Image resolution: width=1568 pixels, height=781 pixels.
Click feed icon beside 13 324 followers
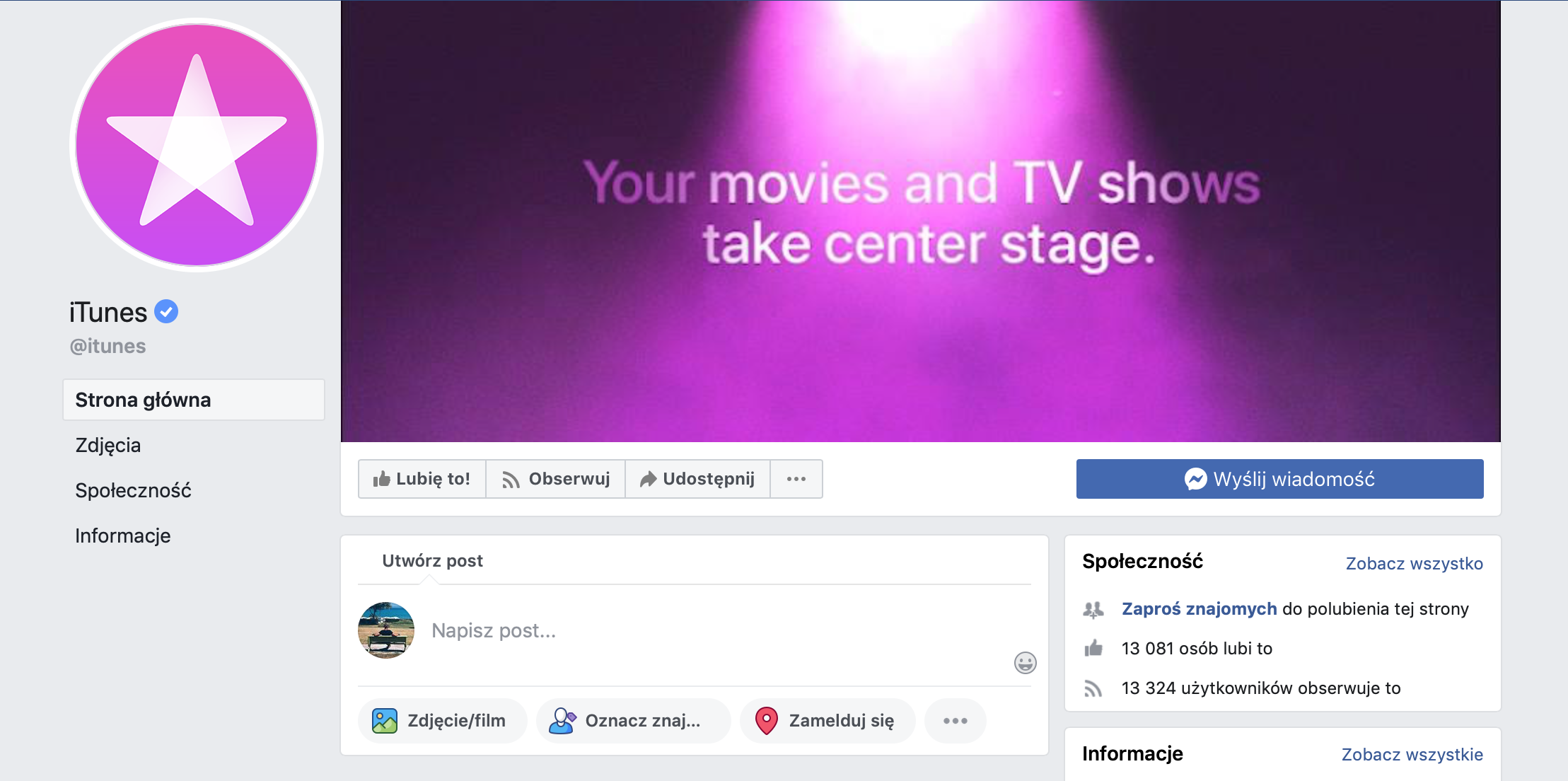1093,688
